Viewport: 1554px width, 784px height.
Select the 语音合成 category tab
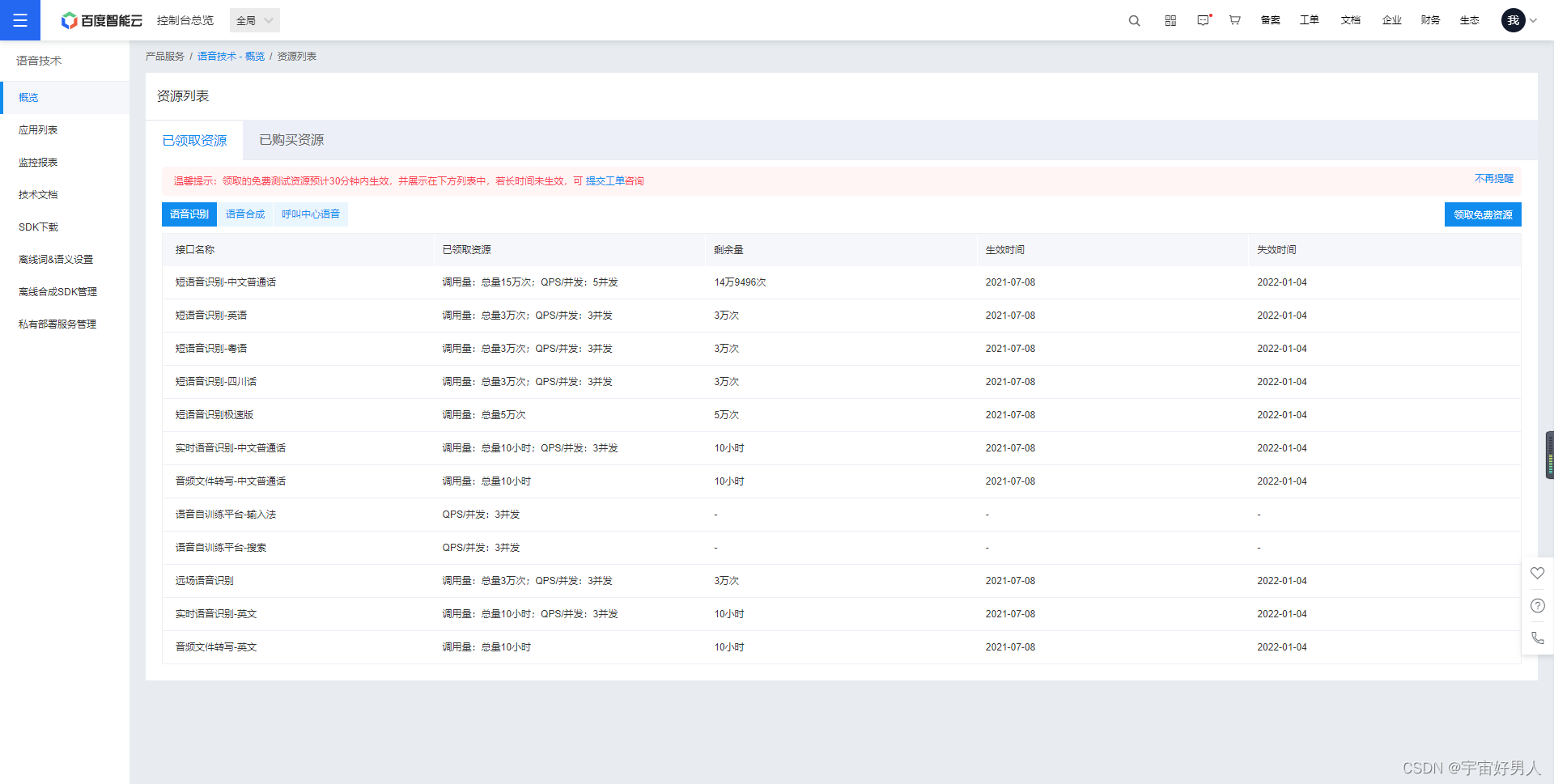click(245, 214)
